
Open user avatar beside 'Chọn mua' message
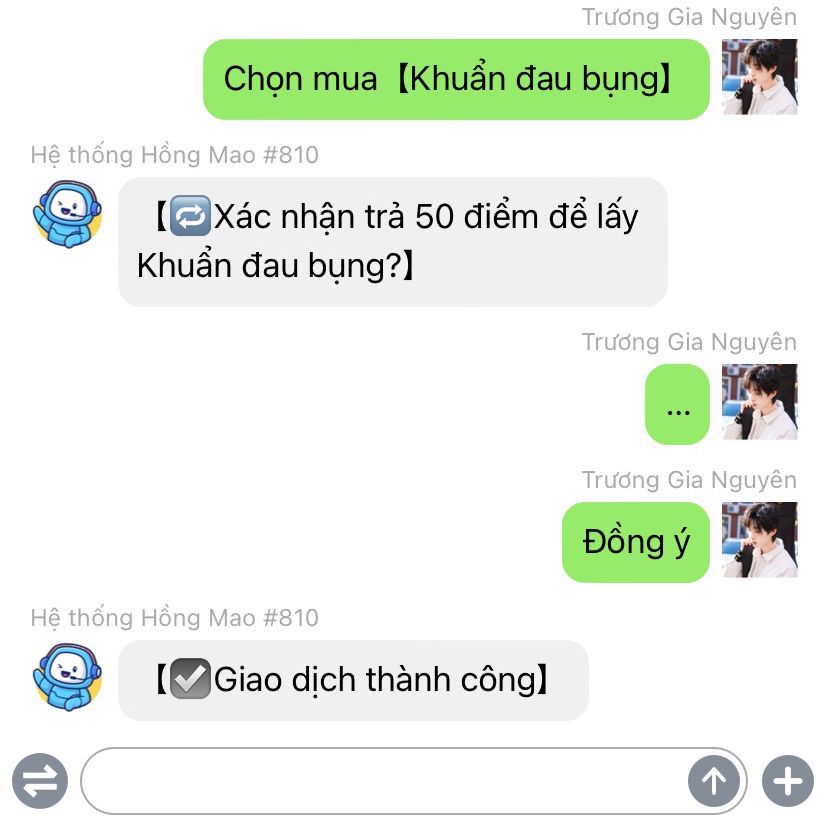click(759, 77)
